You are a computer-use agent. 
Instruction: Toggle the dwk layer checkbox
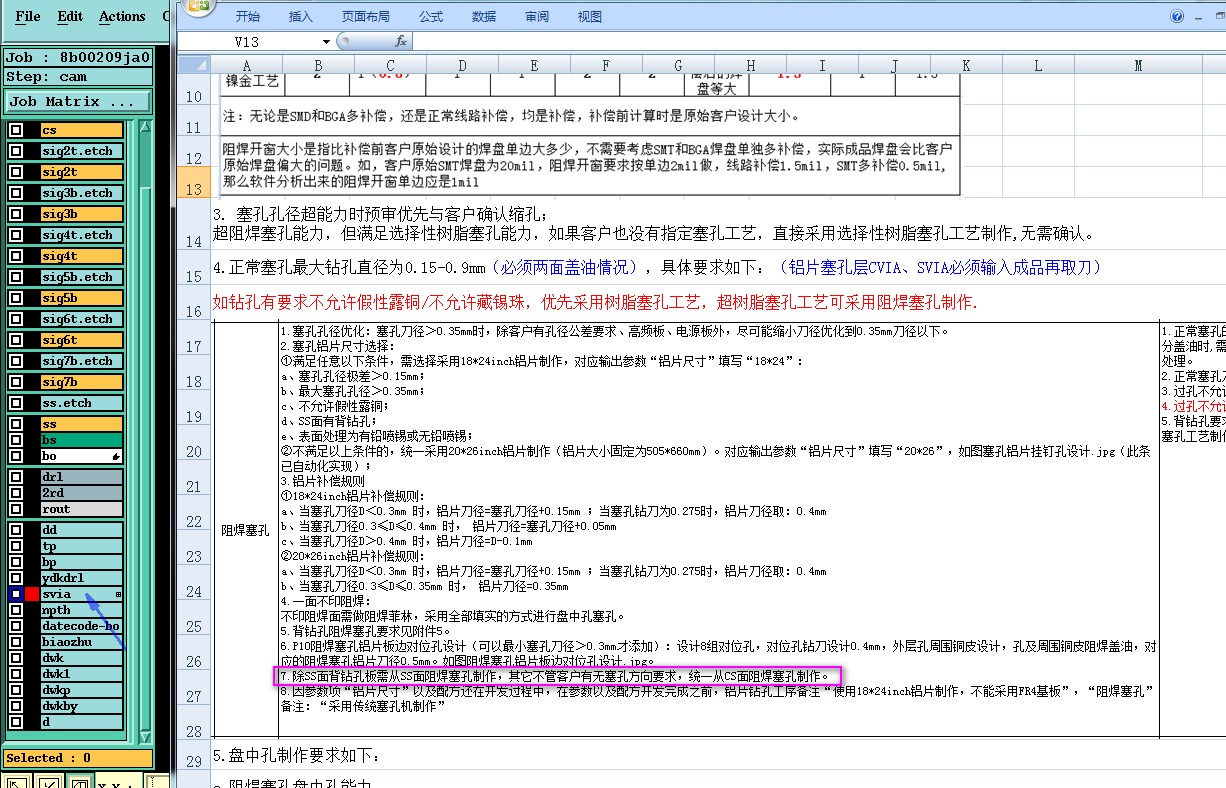[16, 658]
